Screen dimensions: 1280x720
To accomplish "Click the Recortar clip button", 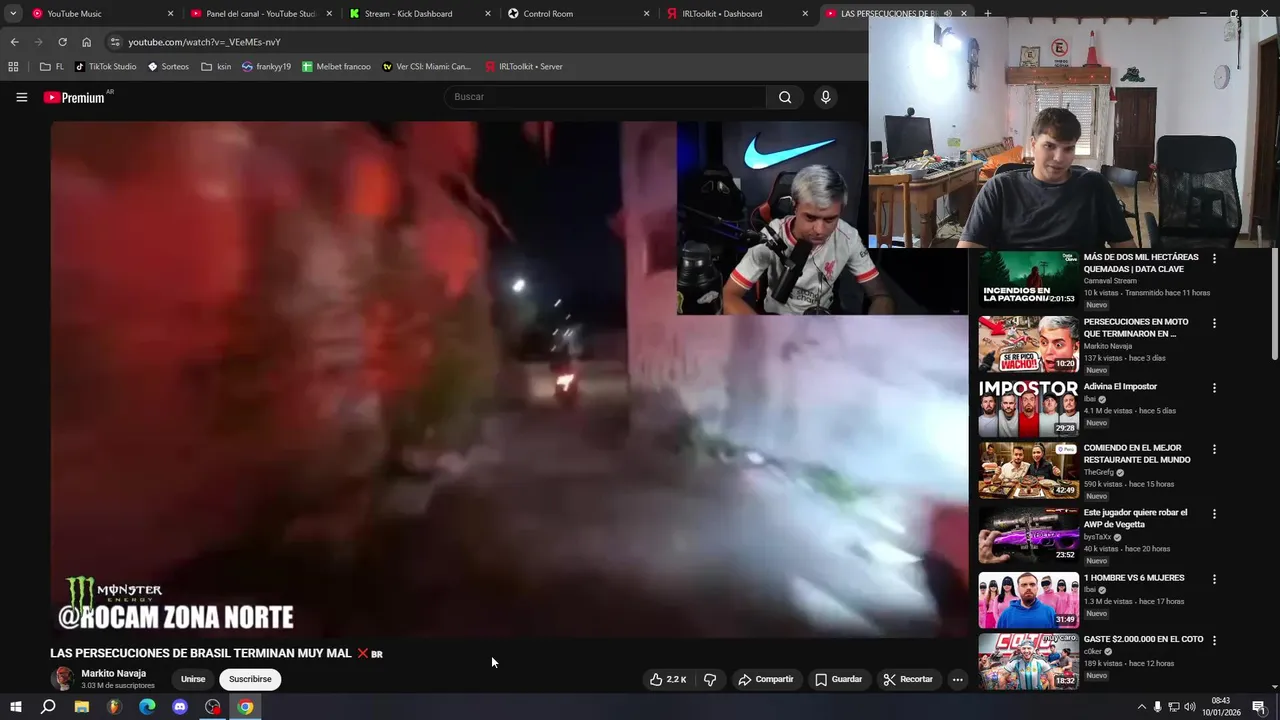I will click(x=908, y=679).
